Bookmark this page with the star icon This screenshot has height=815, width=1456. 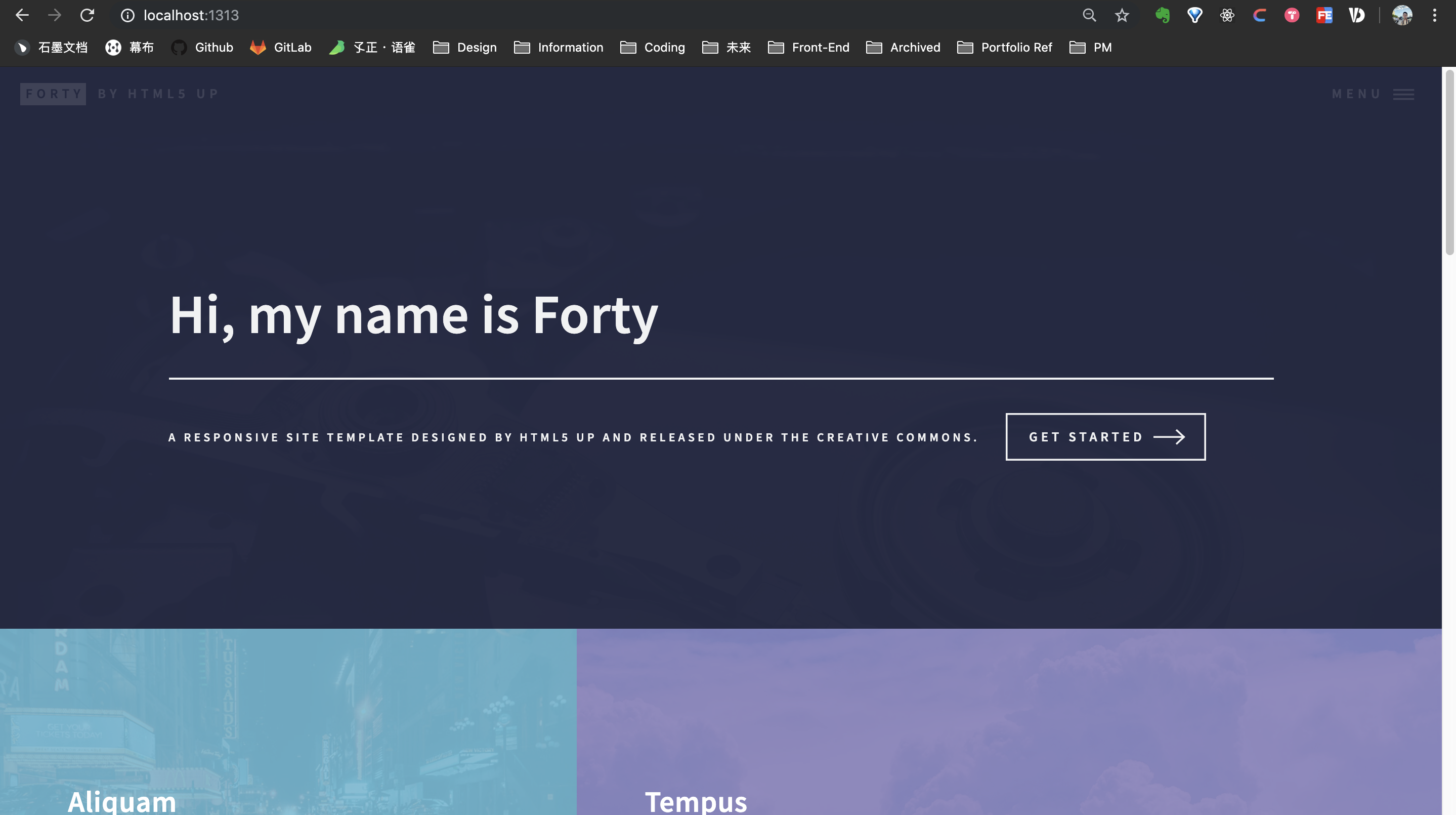[1122, 15]
